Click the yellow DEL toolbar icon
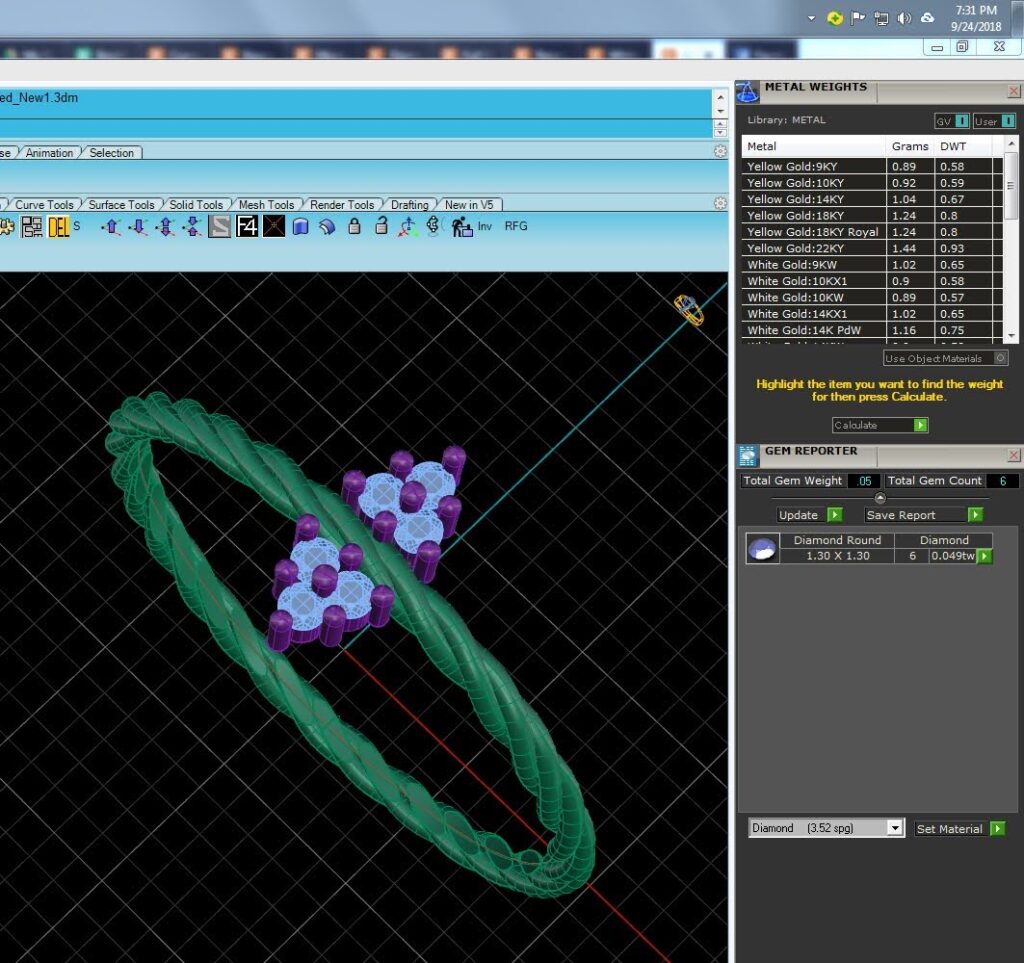This screenshot has width=1024, height=963. point(58,227)
